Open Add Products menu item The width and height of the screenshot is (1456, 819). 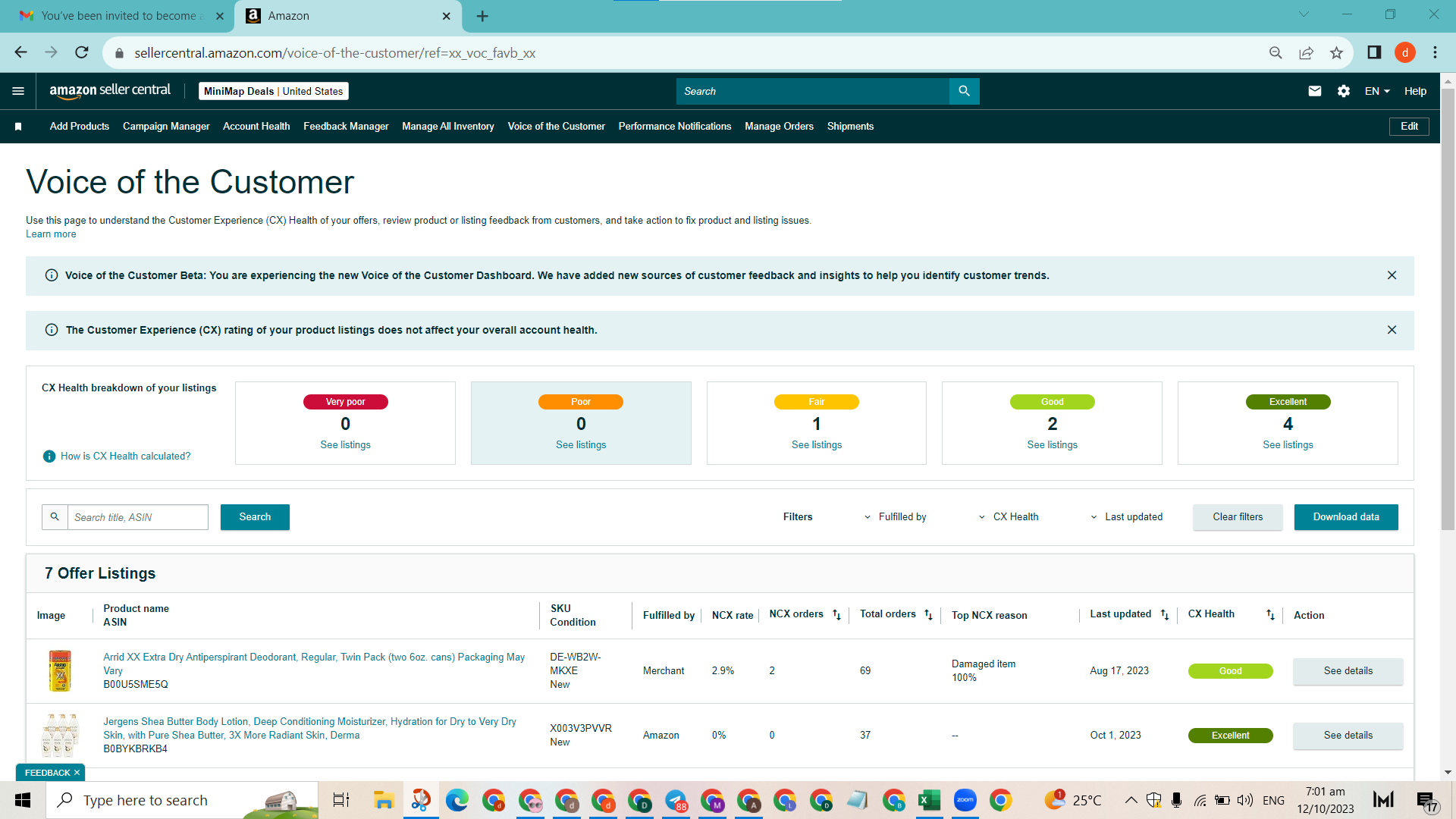(80, 127)
